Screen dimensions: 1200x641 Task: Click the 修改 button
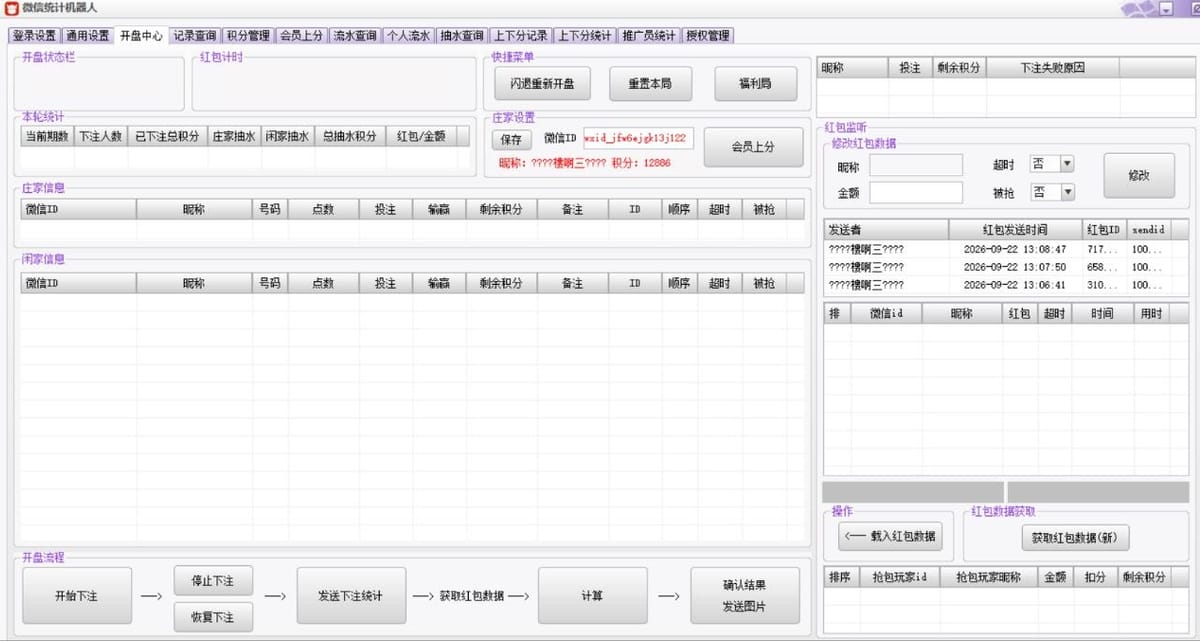point(1139,175)
